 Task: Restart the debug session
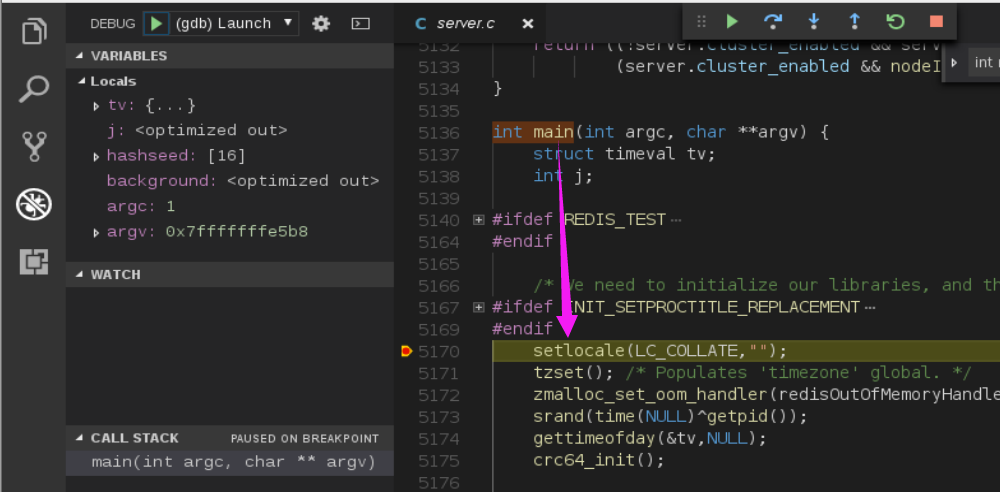(x=895, y=21)
